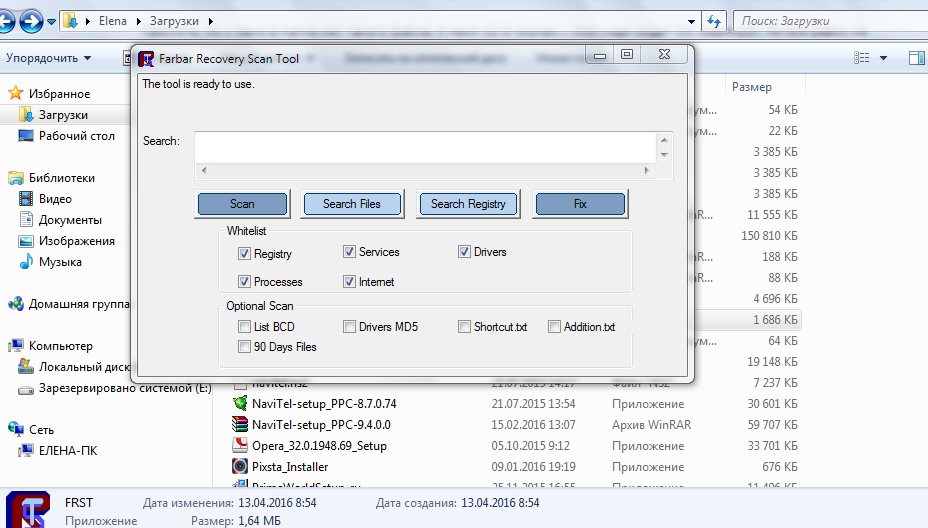Screen dimensions: 928x528
Task: Select the NaviTel-setup_PPC-9.4.0.0 WinRAR archive icon
Action: (x=240, y=424)
